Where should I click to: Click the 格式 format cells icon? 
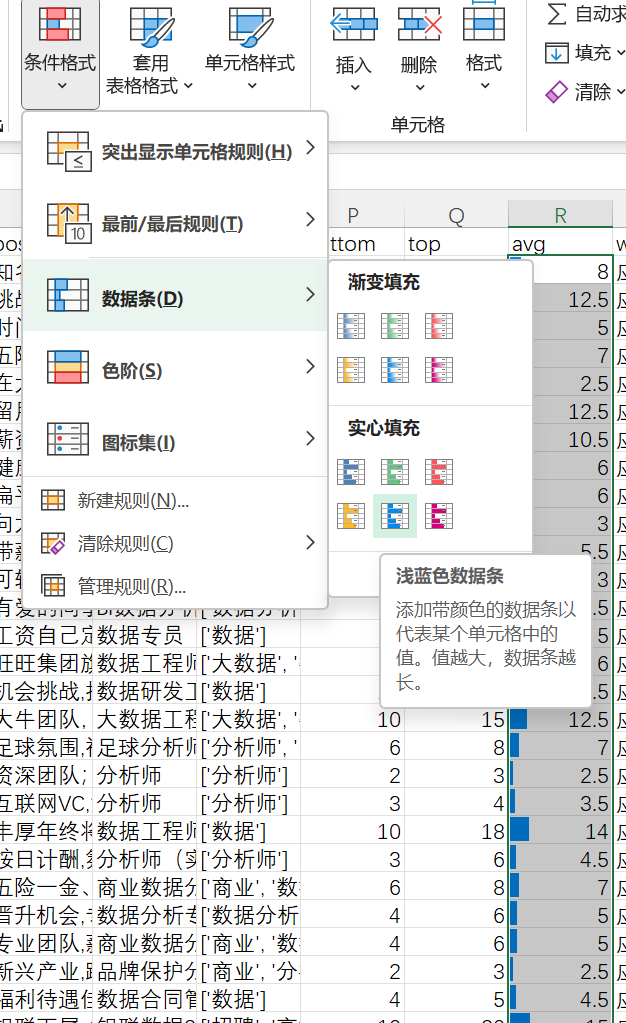[x=484, y=23]
